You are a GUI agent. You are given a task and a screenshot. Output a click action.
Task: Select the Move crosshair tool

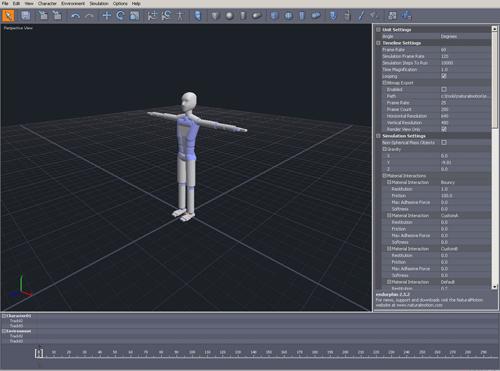point(107,15)
